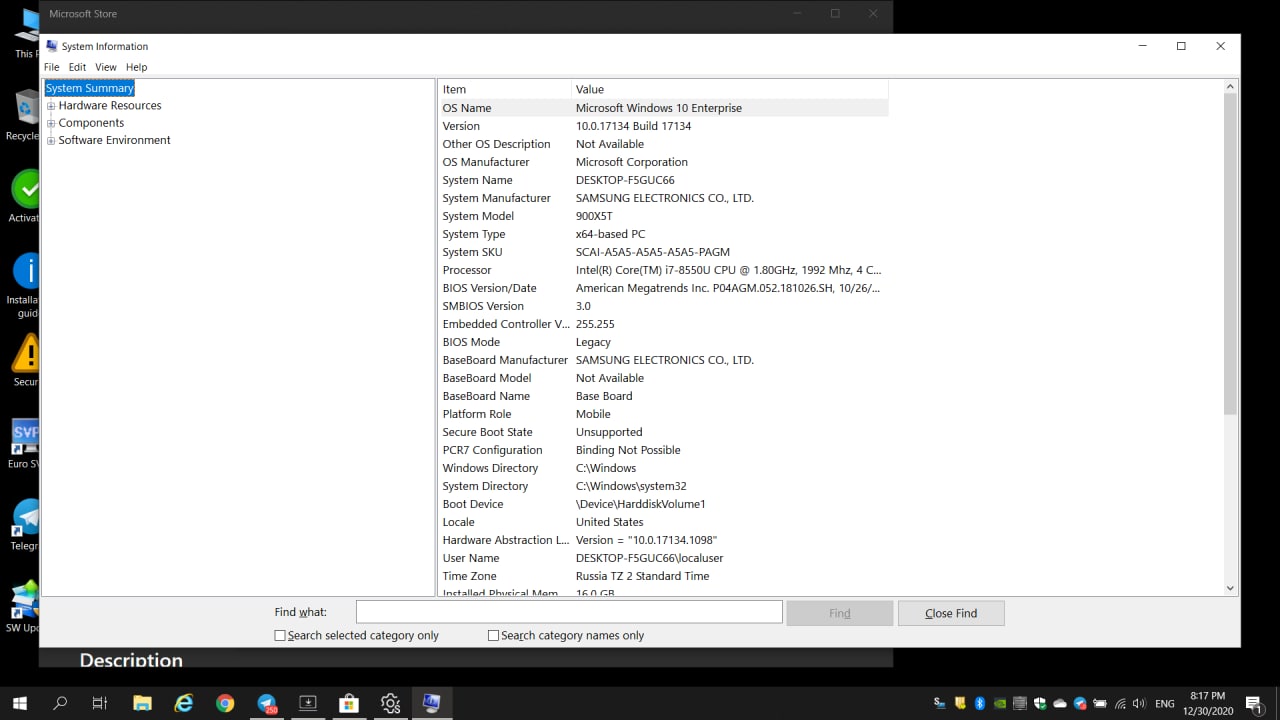Select System Summary in the tree
Viewport: 1280px width, 720px height.
coord(89,88)
